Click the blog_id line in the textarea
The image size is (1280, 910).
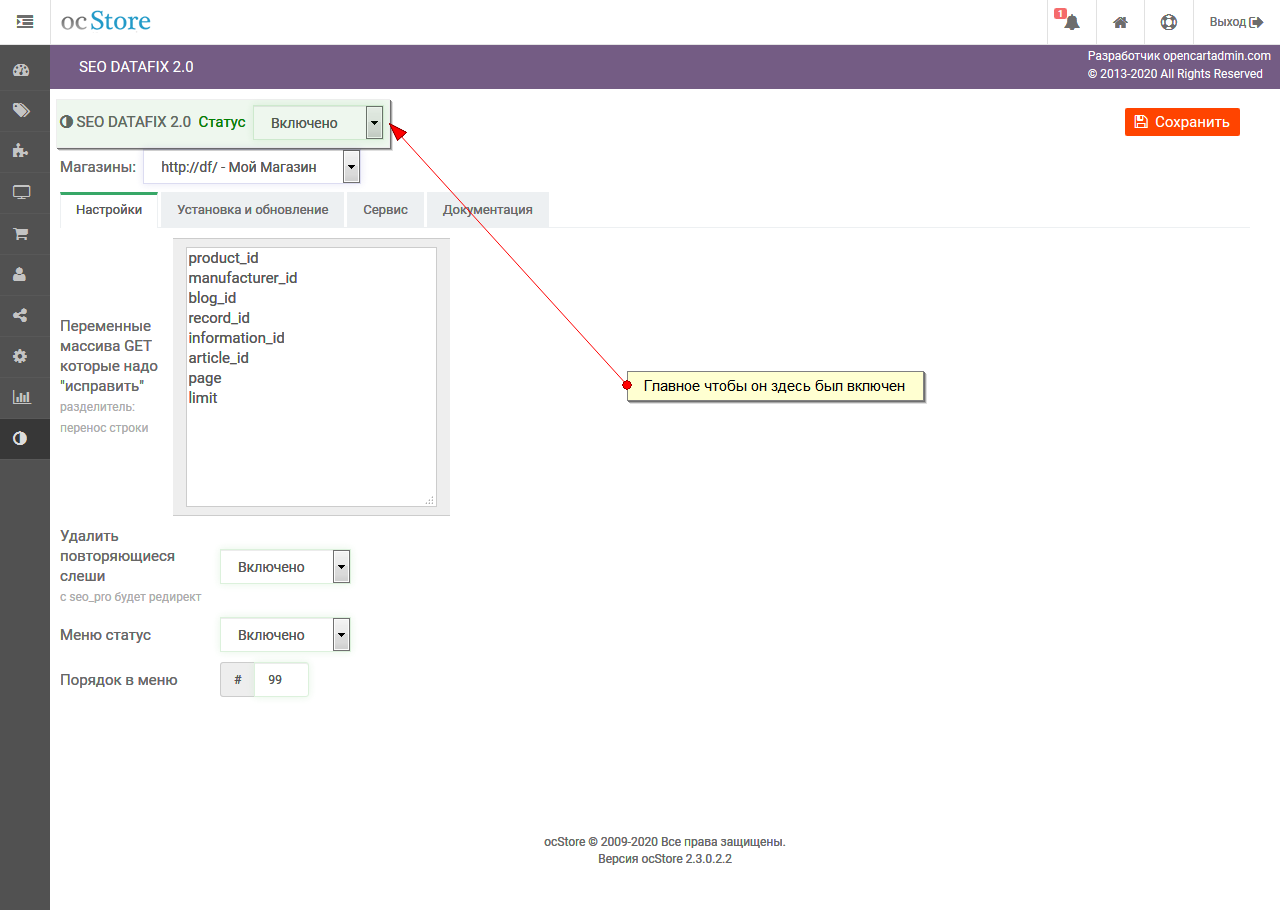tap(212, 298)
